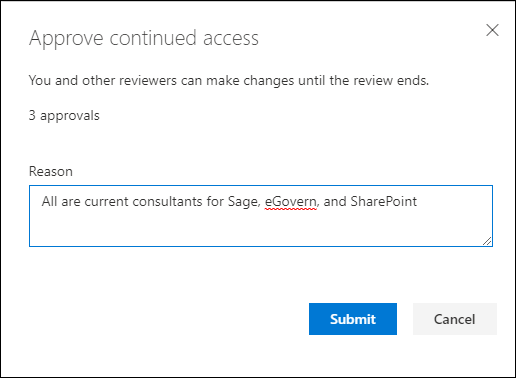516x378 pixels.
Task: Click the word continued in the heading
Action: click(153, 38)
